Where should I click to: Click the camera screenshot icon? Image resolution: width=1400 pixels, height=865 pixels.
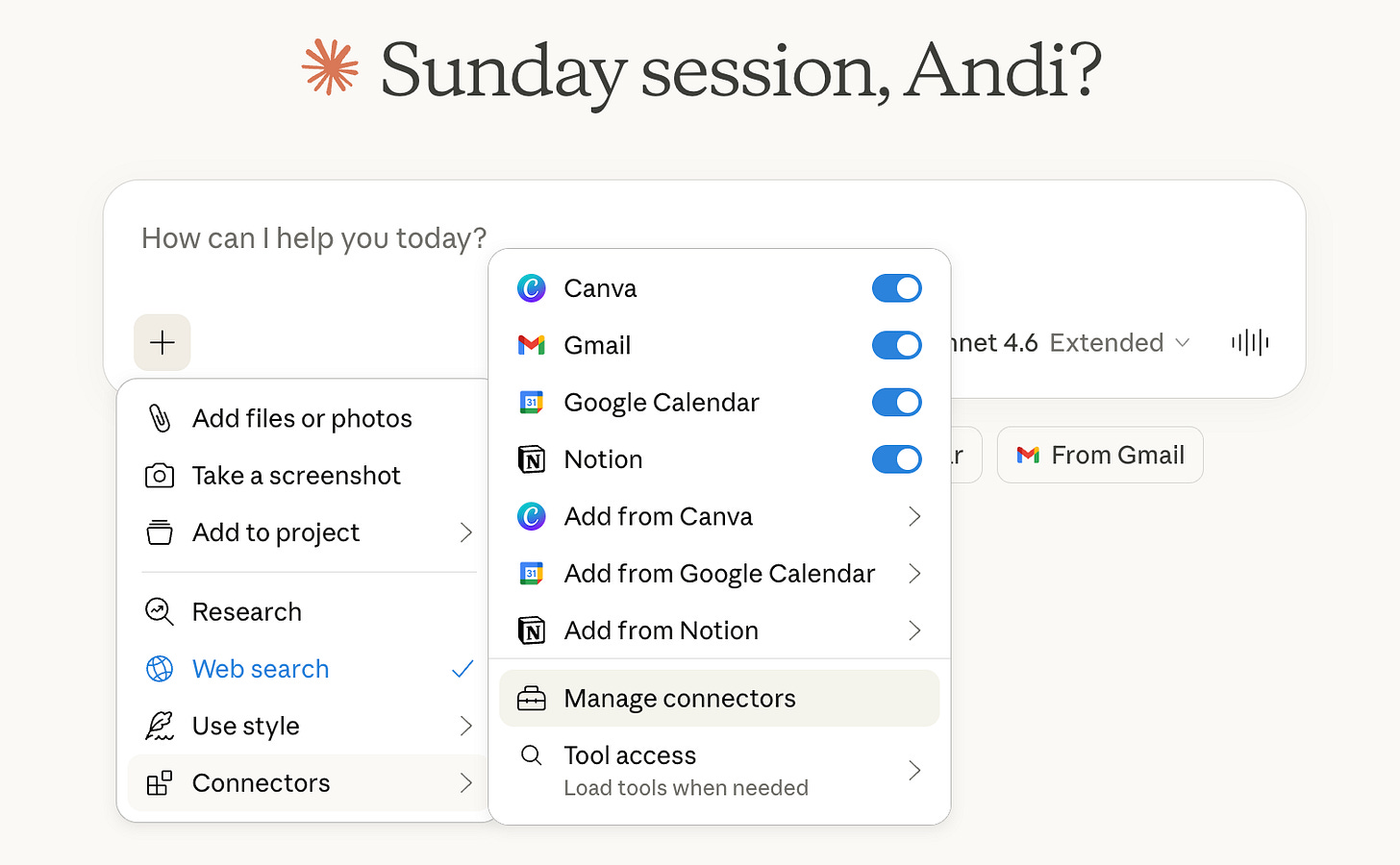160,476
